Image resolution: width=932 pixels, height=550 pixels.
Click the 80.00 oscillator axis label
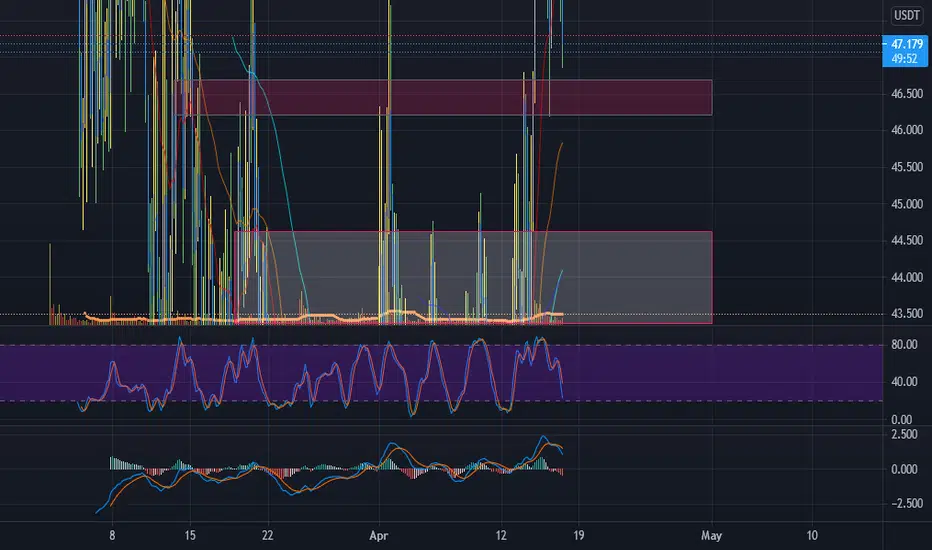click(904, 345)
